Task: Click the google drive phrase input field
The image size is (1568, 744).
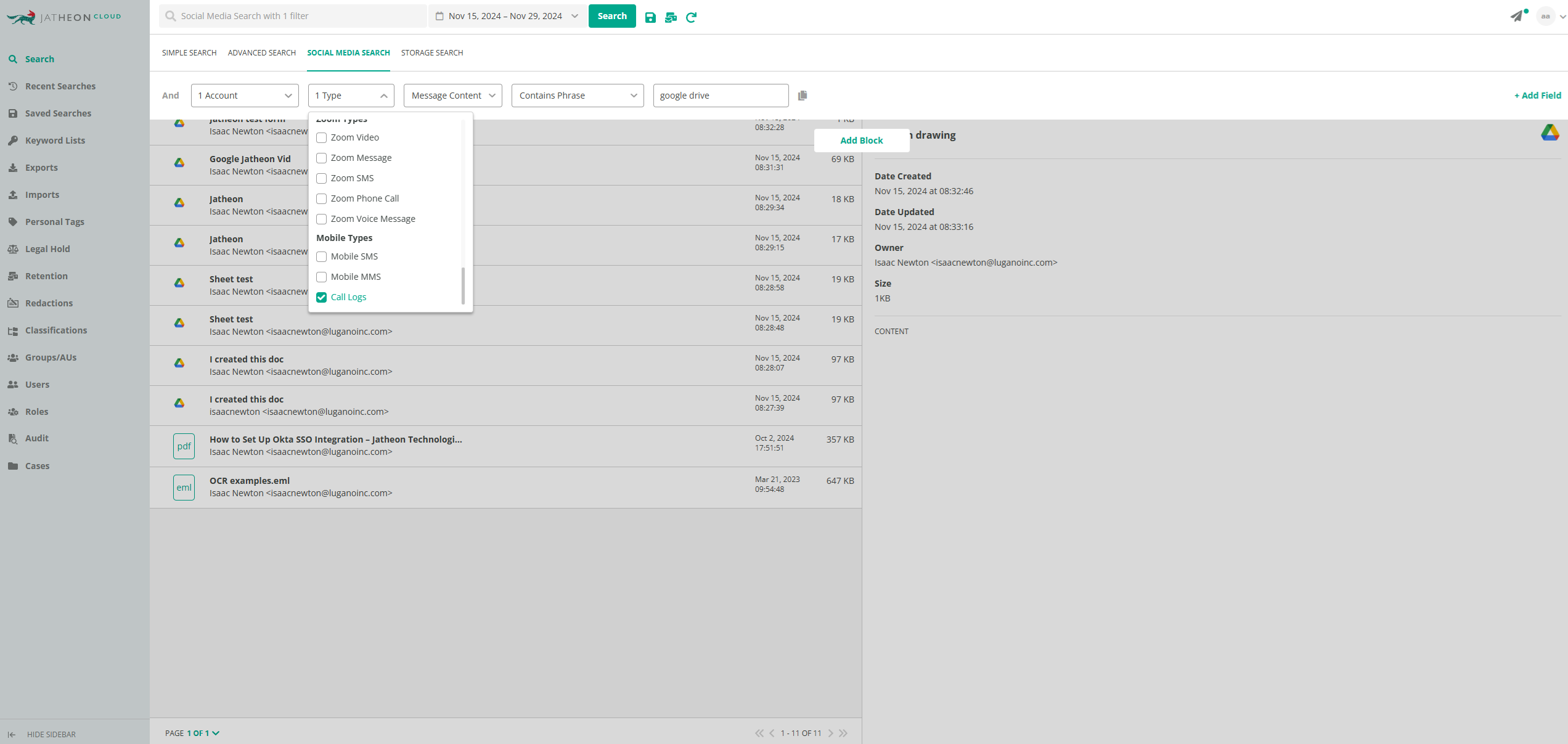Action: 721,96
